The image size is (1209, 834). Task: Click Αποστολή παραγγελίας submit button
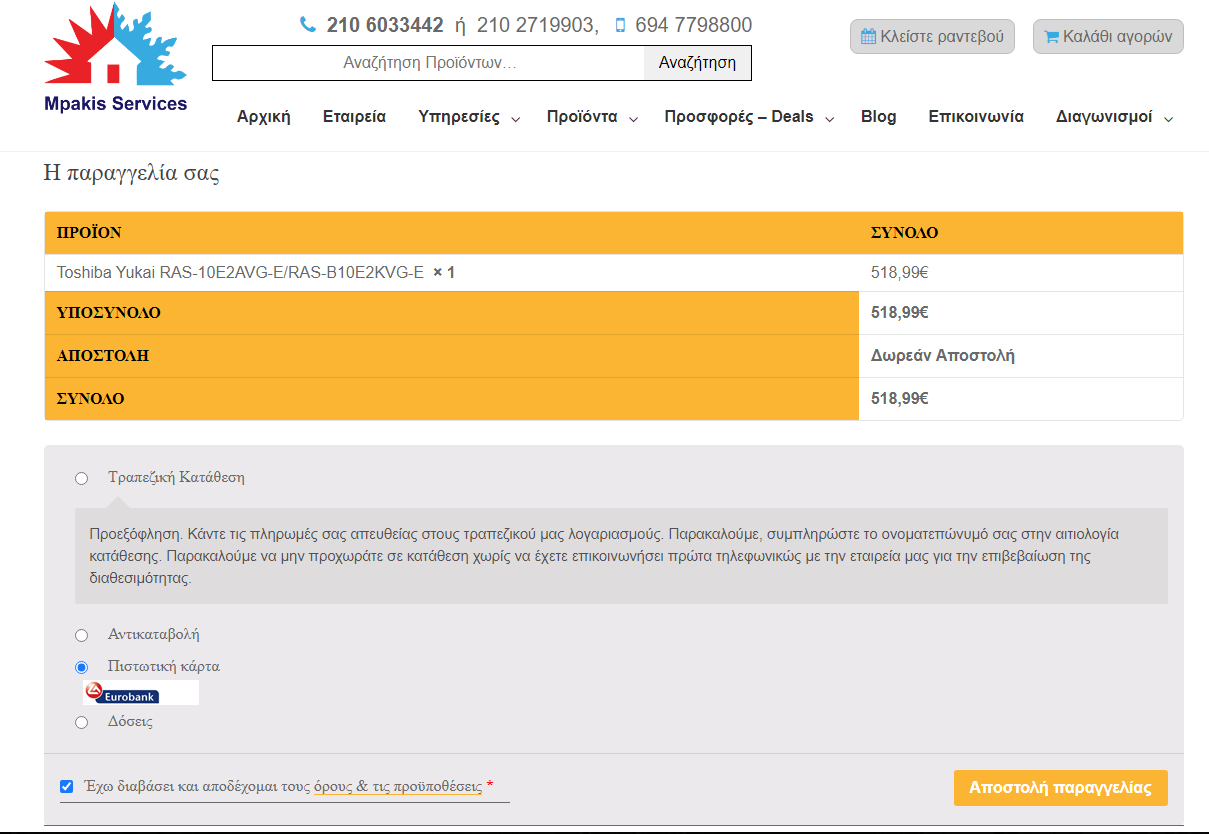(x=1061, y=787)
